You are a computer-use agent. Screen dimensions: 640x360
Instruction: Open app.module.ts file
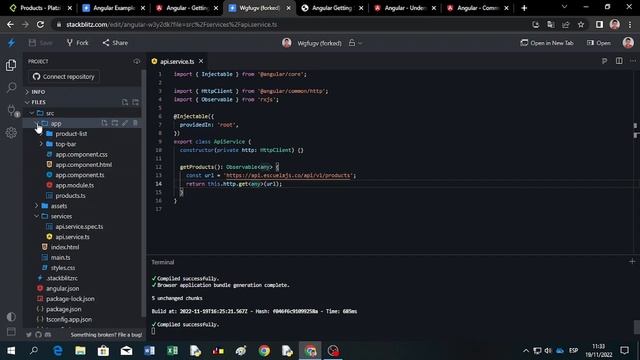75,185
